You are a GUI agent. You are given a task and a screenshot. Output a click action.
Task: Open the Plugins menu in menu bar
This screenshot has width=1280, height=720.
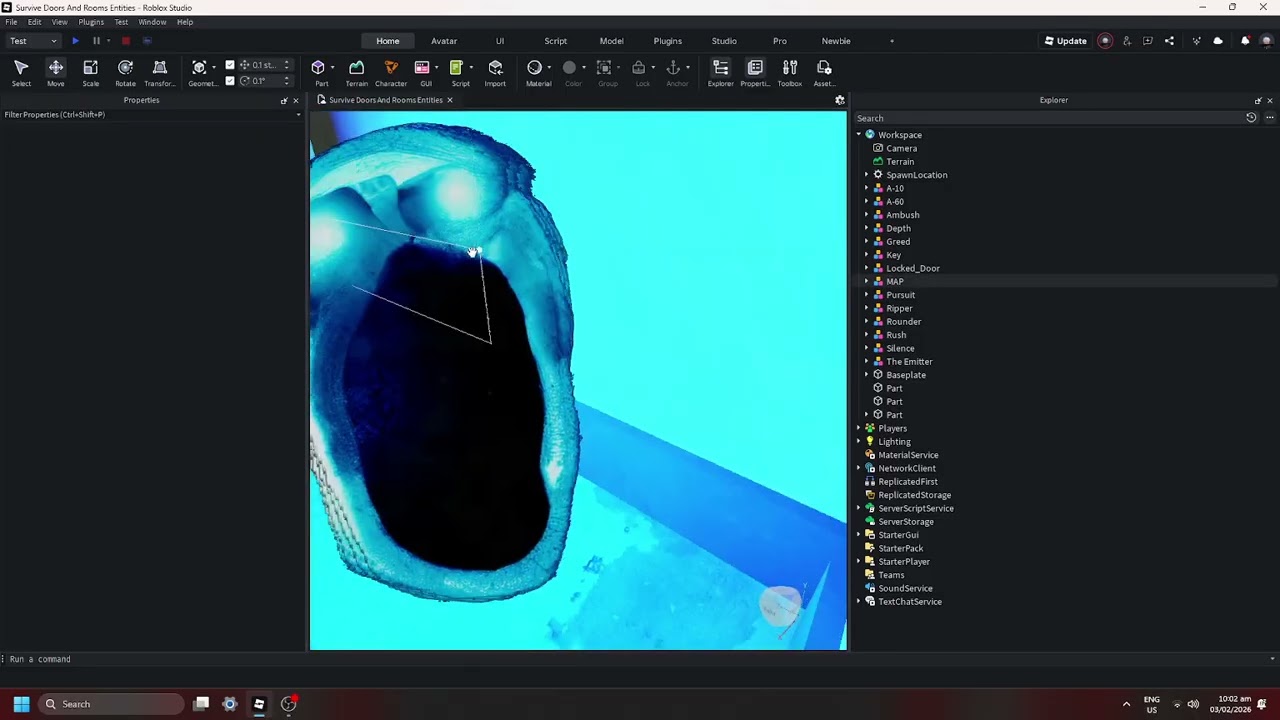pos(91,22)
